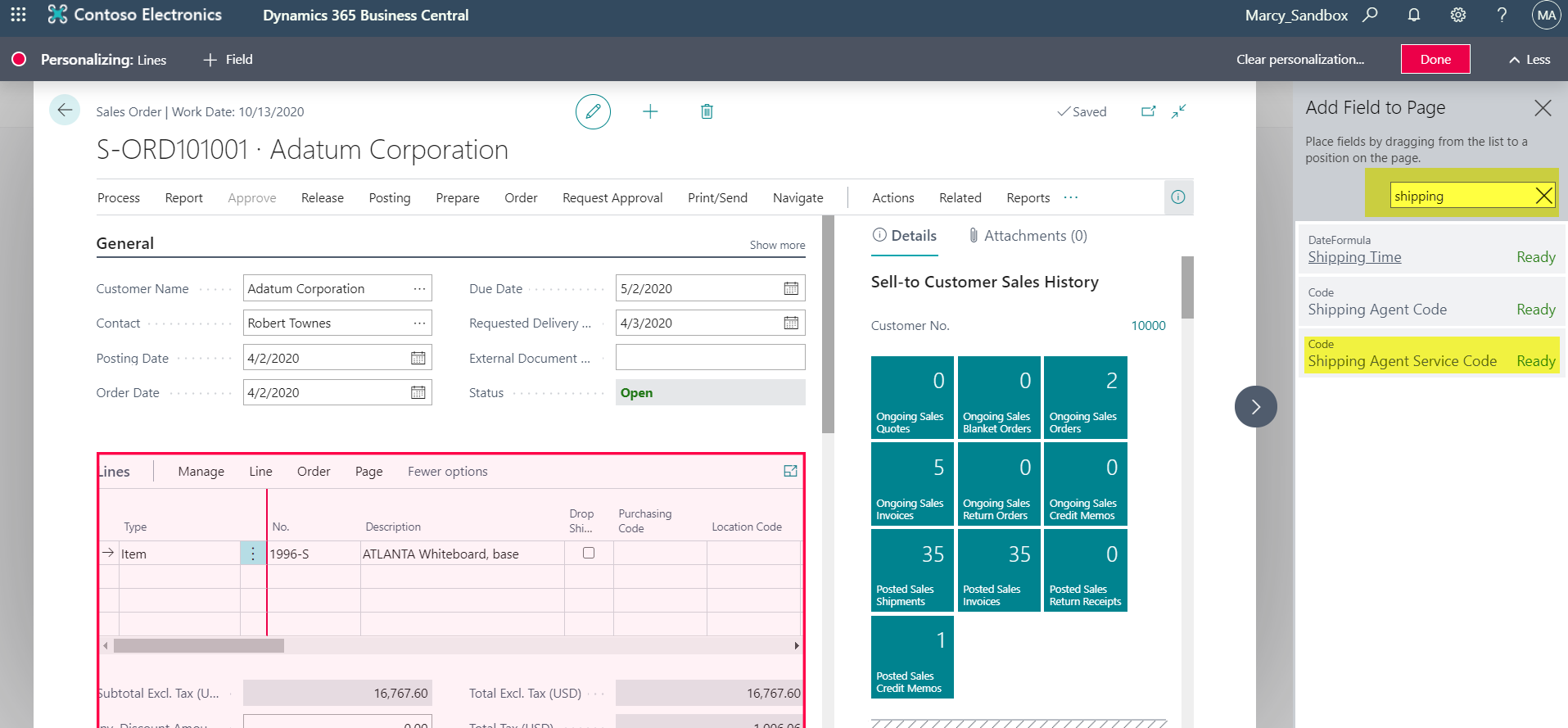Click the collapse page arrows icon
The width and height of the screenshot is (1568, 728).
coord(1179,111)
